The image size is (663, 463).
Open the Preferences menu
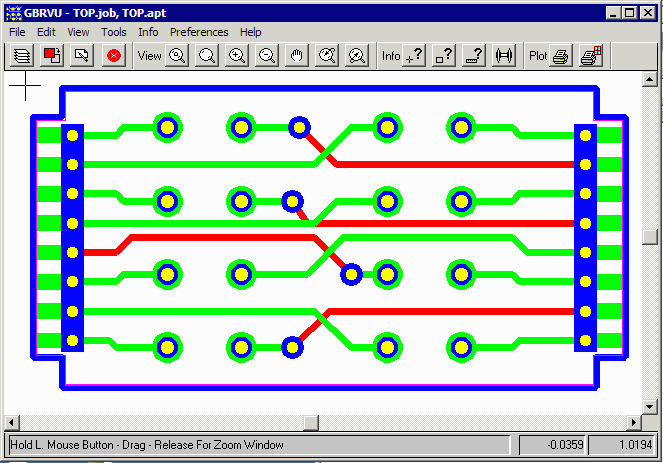(199, 32)
